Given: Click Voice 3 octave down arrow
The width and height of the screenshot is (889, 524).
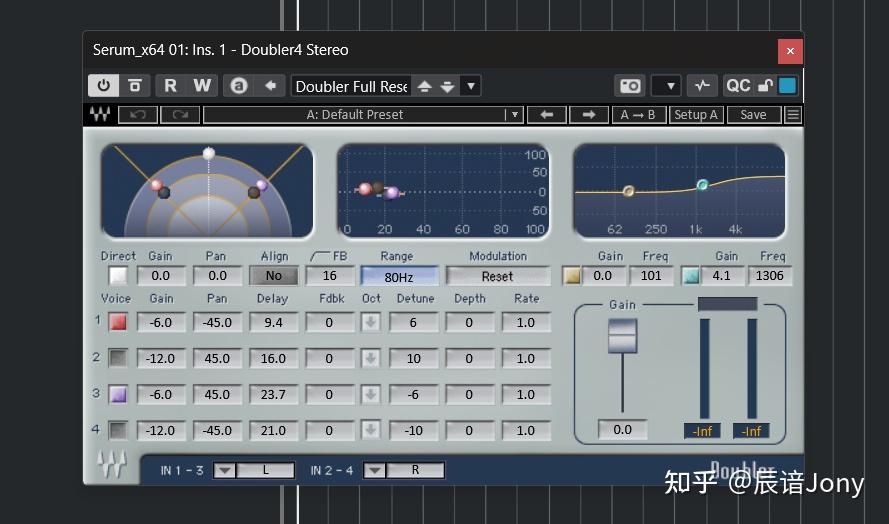Looking at the screenshot, I should click(x=370, y=394).
